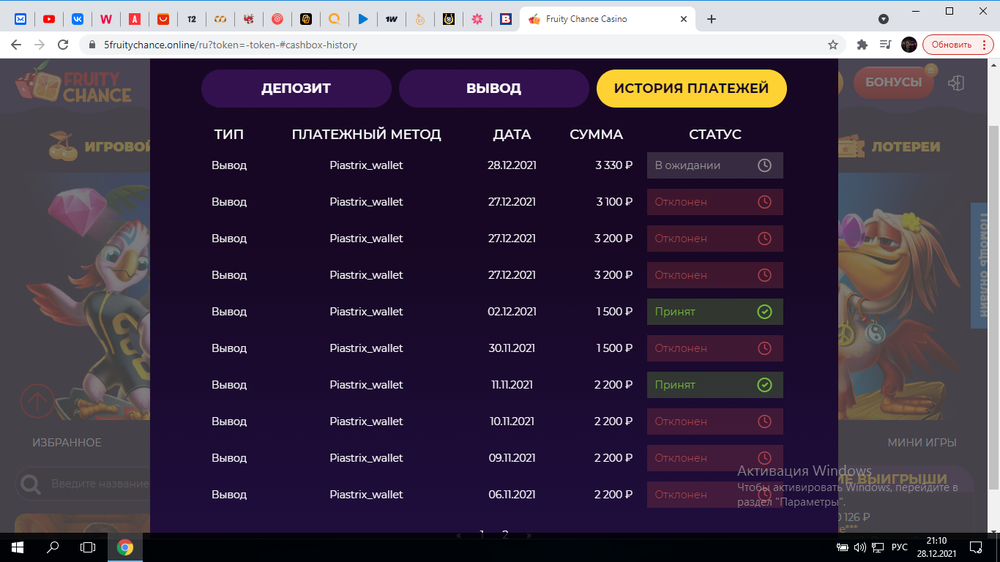Click the clock icon on pending 3 330 ₽ row
The width and height of the screenshot is (1000, 562).
(765, 166)
